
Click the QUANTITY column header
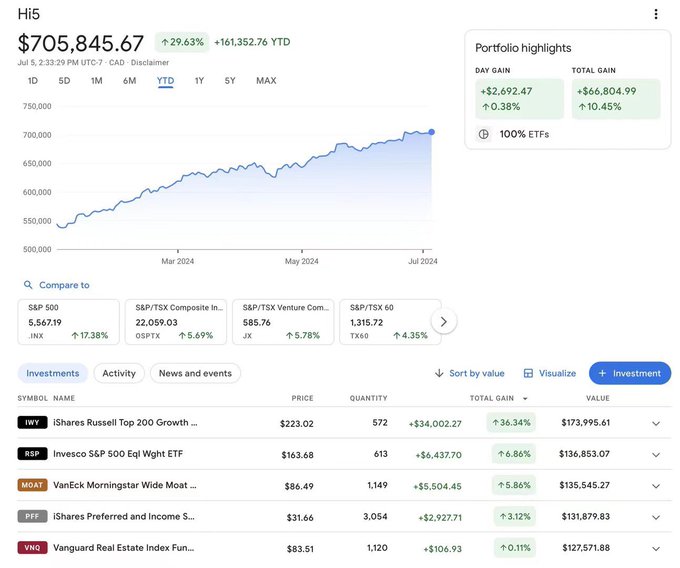pyautogui.click(x=369, y=398)
